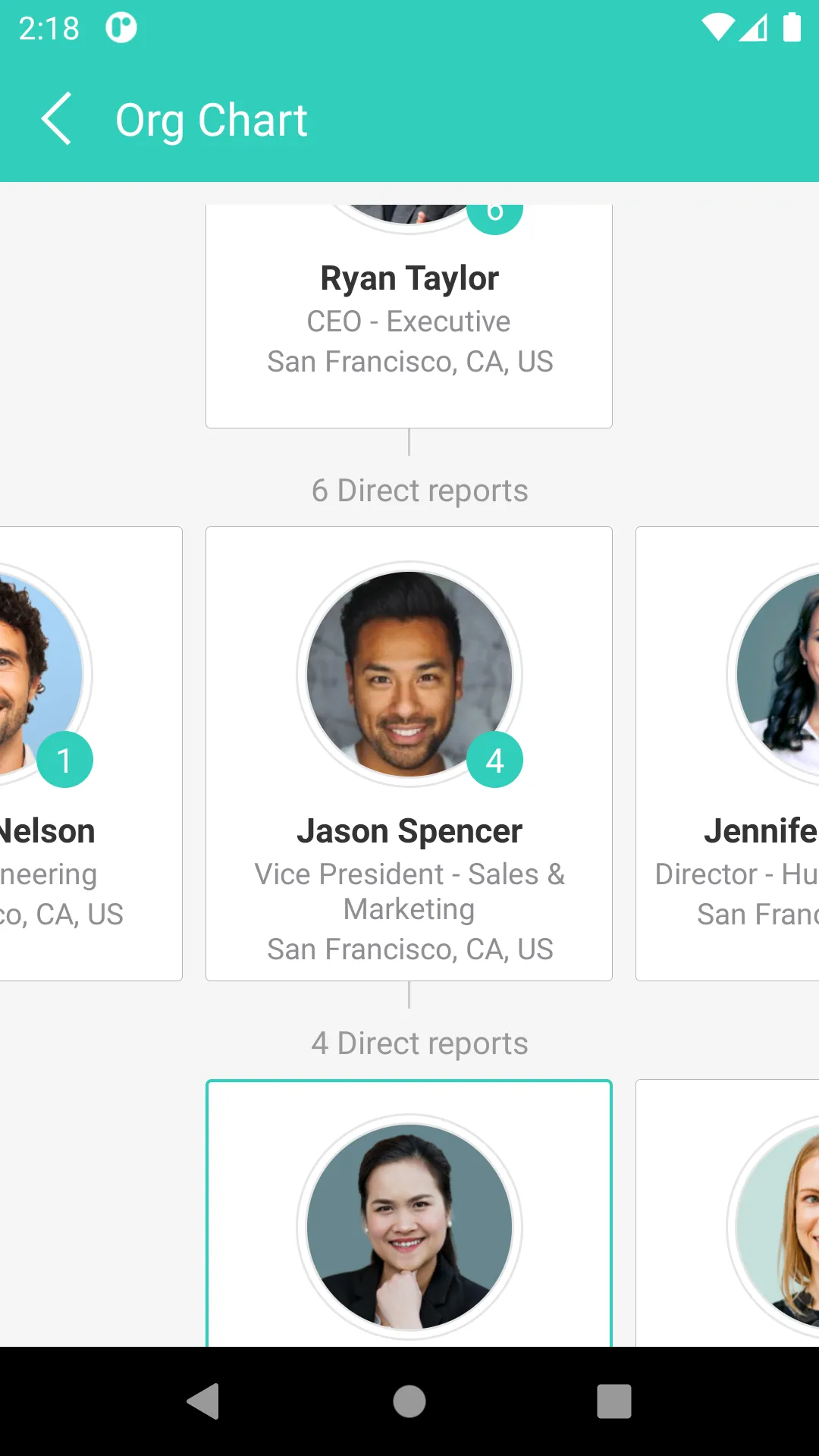Tap the direct reports badge on Jason Spencer's photo
The height and width of the screenshot is (1456, 819).
tap(494, 760)
